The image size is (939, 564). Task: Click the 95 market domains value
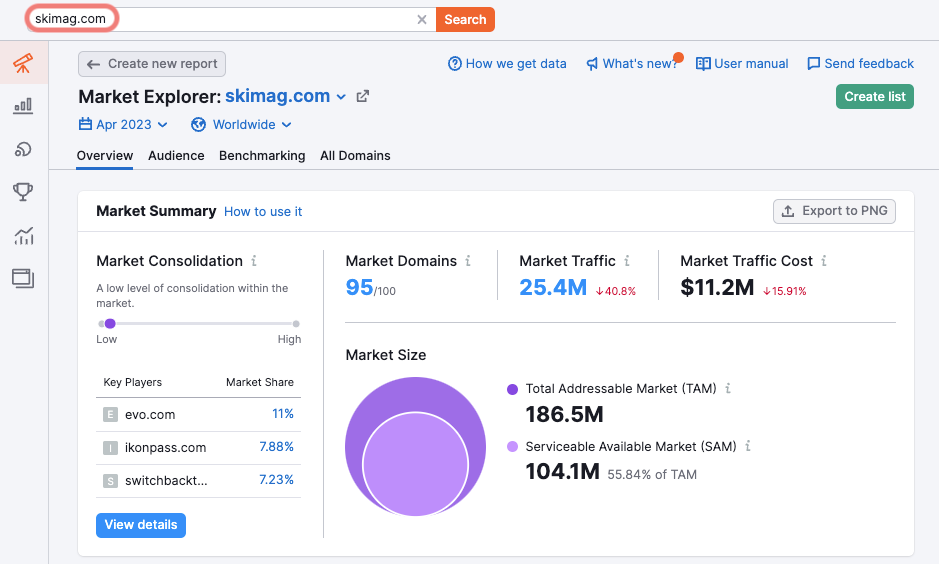(x=359, y=287)
